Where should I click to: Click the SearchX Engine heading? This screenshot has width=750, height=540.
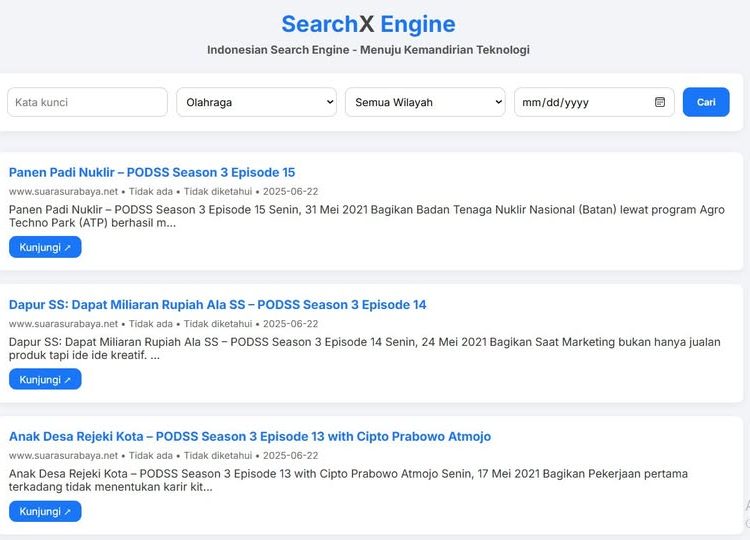click(368, 24)
